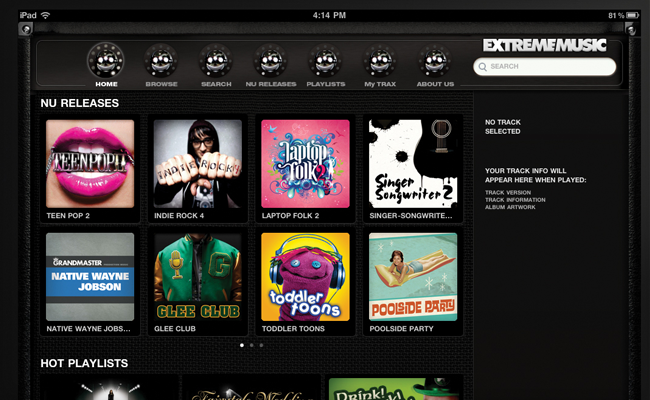
Task: Go to second Nu Releases page dot
Action: pyautogui.click(x=252, y=345)
